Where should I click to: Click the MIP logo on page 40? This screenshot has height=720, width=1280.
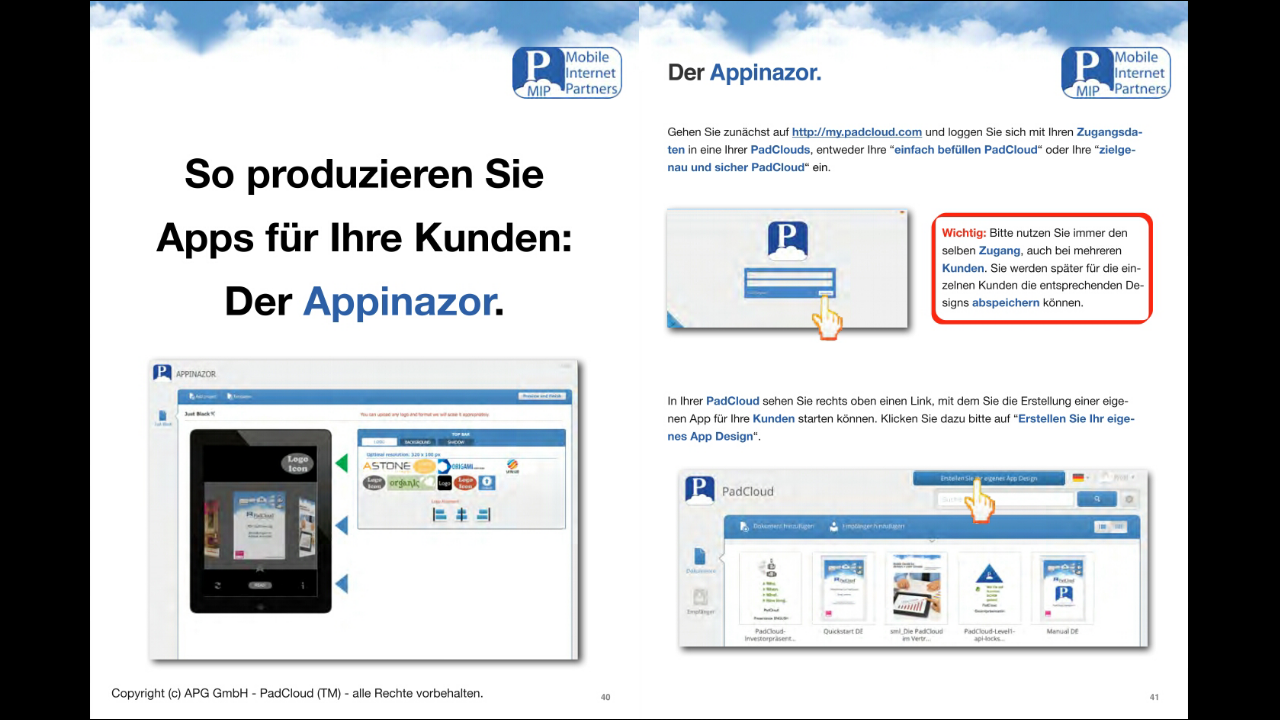tap(567, 72)
